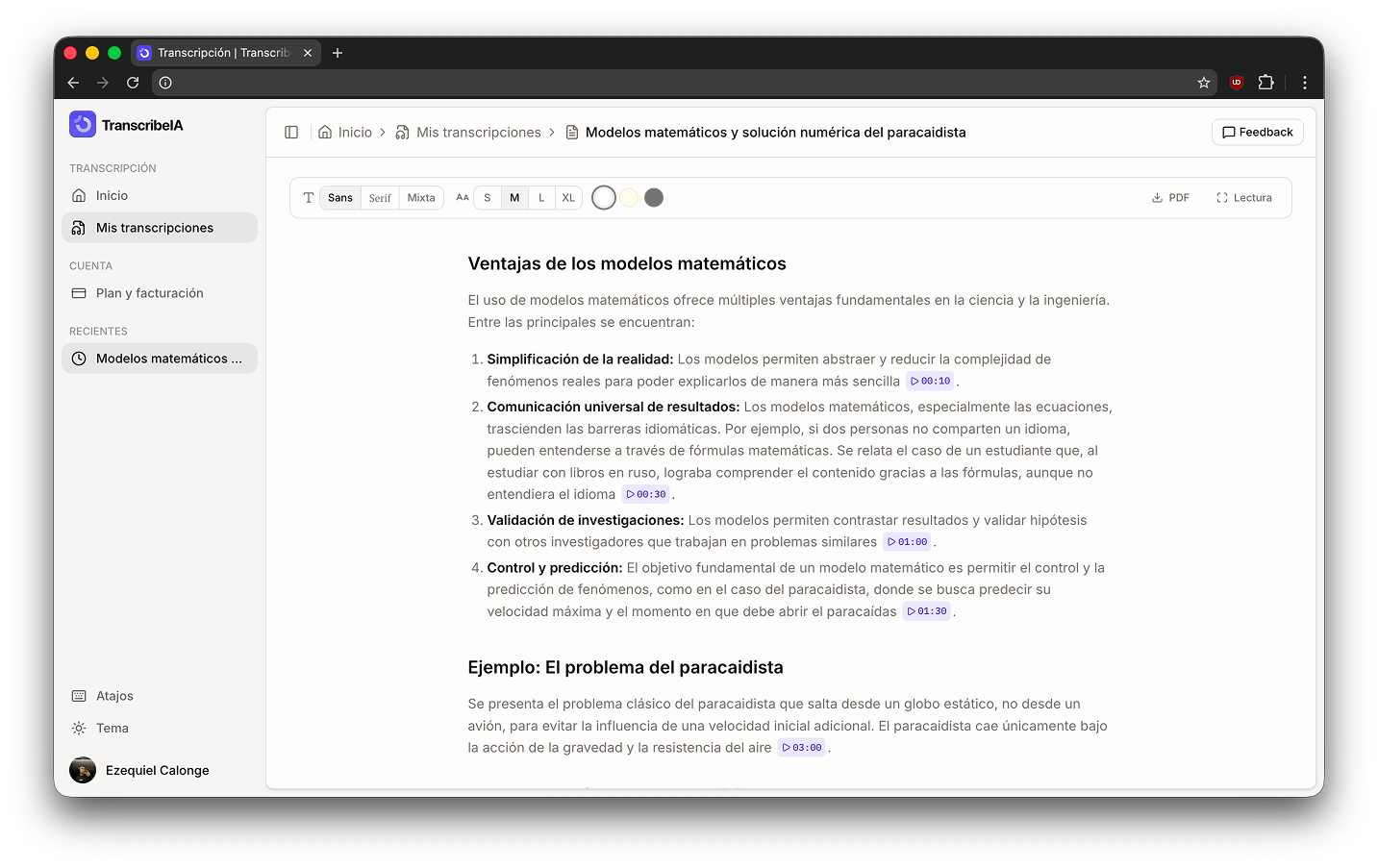Click the TranscribeIA logo icon
The width and height of the screenshot is (1378, 868).
coord(83,124)
